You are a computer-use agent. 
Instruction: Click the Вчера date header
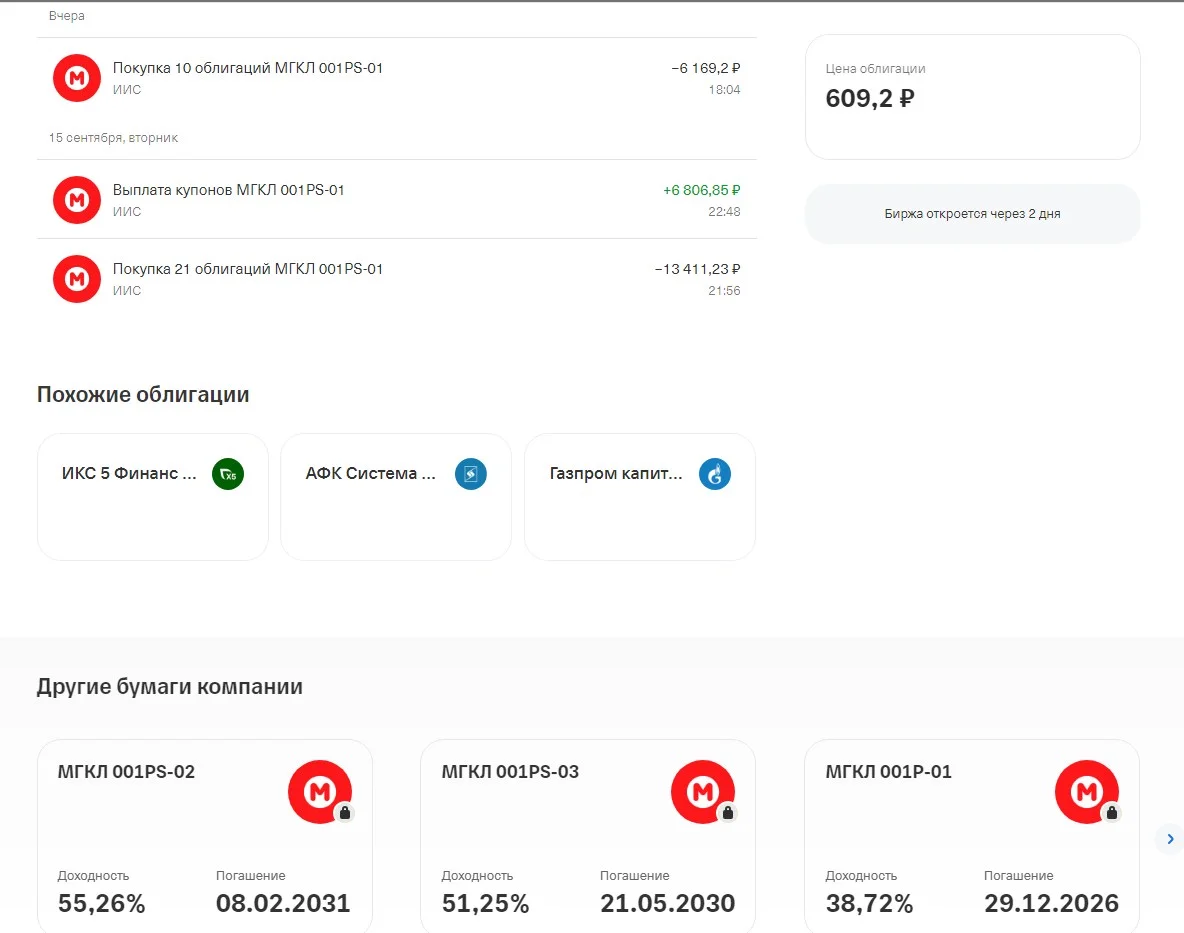[x=66, y=16]
